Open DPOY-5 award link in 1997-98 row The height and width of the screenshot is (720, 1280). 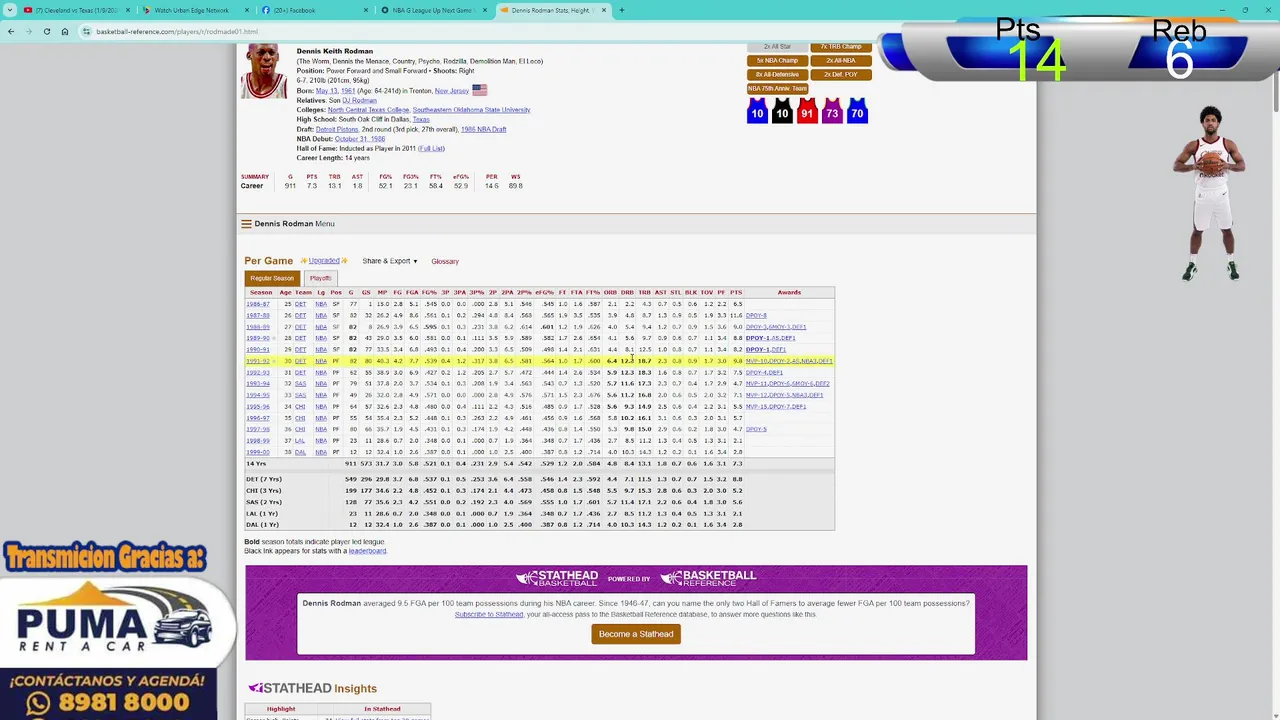pos(756,429)
